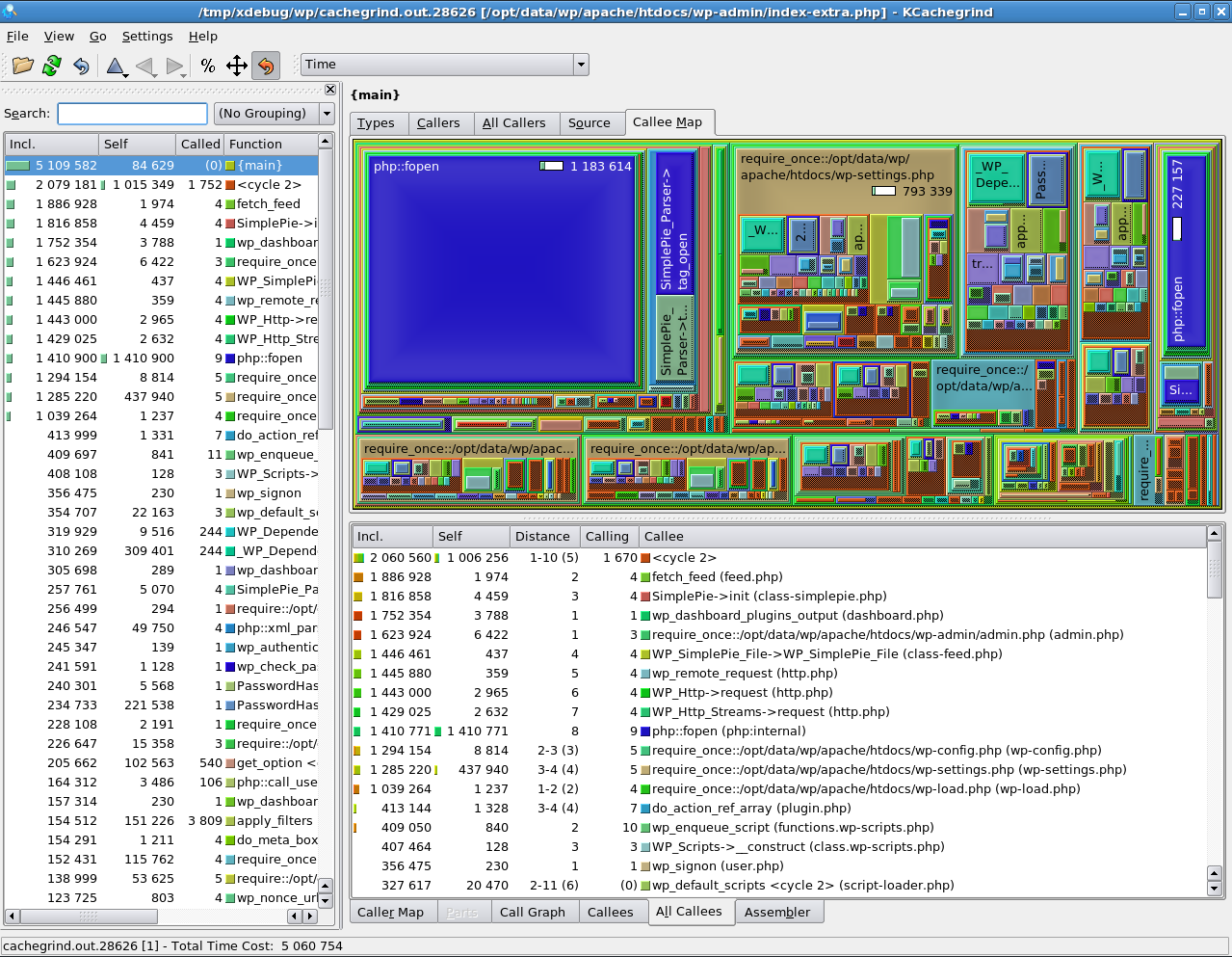
Task: Select php::call_use row in function list
Action: (x=161, y=782)
